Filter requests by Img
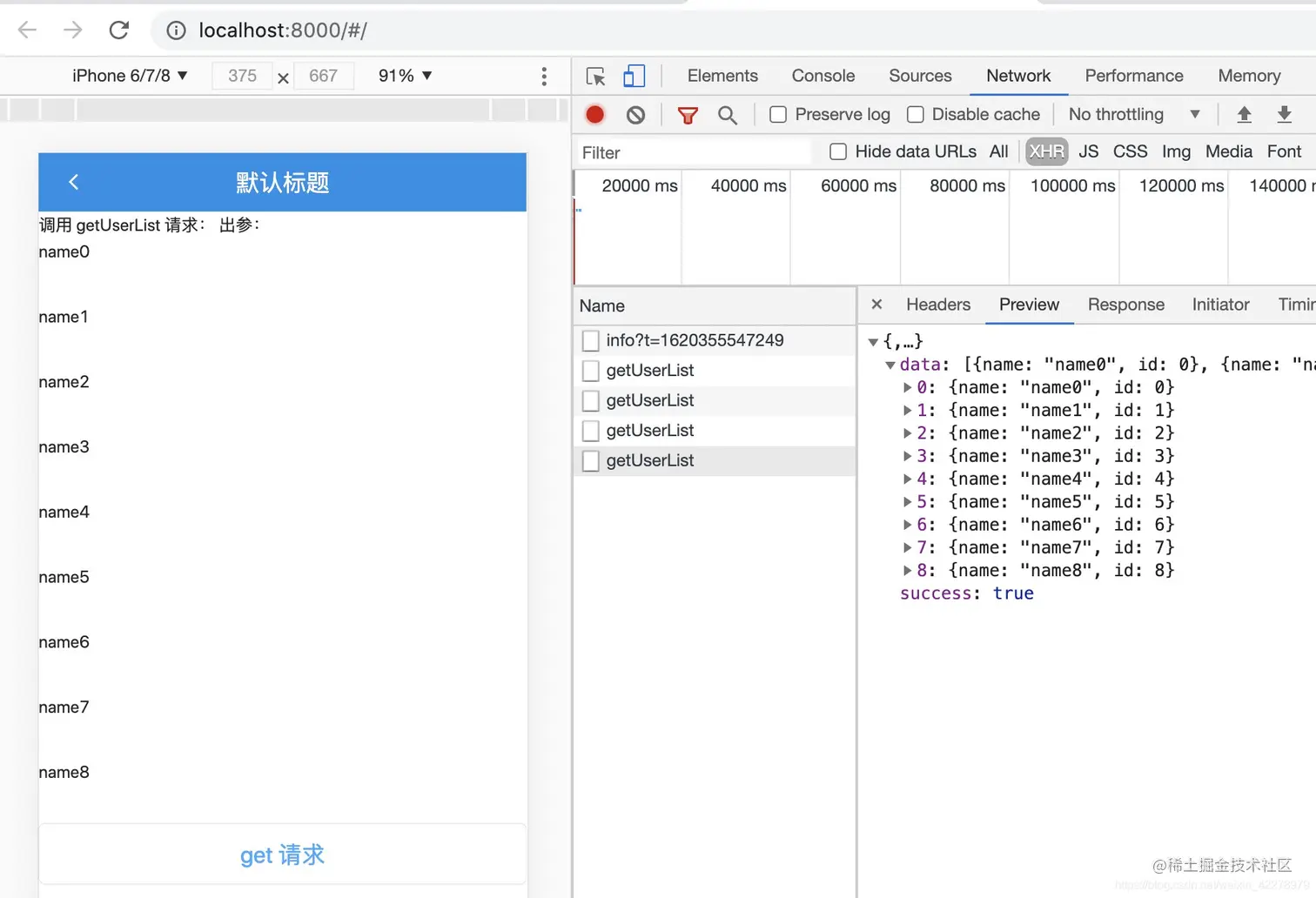 coord(1176,151)
